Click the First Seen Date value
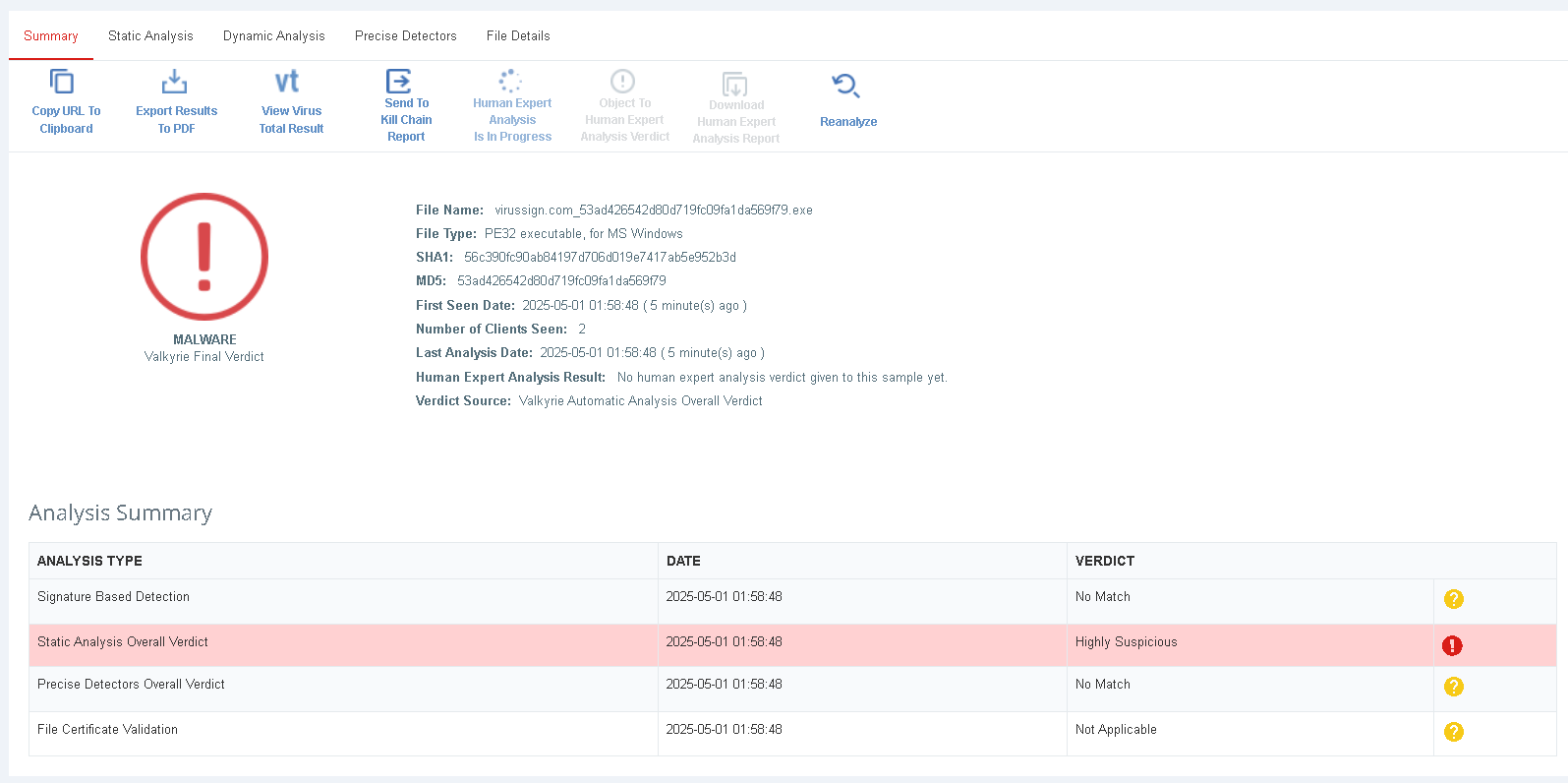The image size is (1568, 783). pyautogui.click(x=634, y=306)
